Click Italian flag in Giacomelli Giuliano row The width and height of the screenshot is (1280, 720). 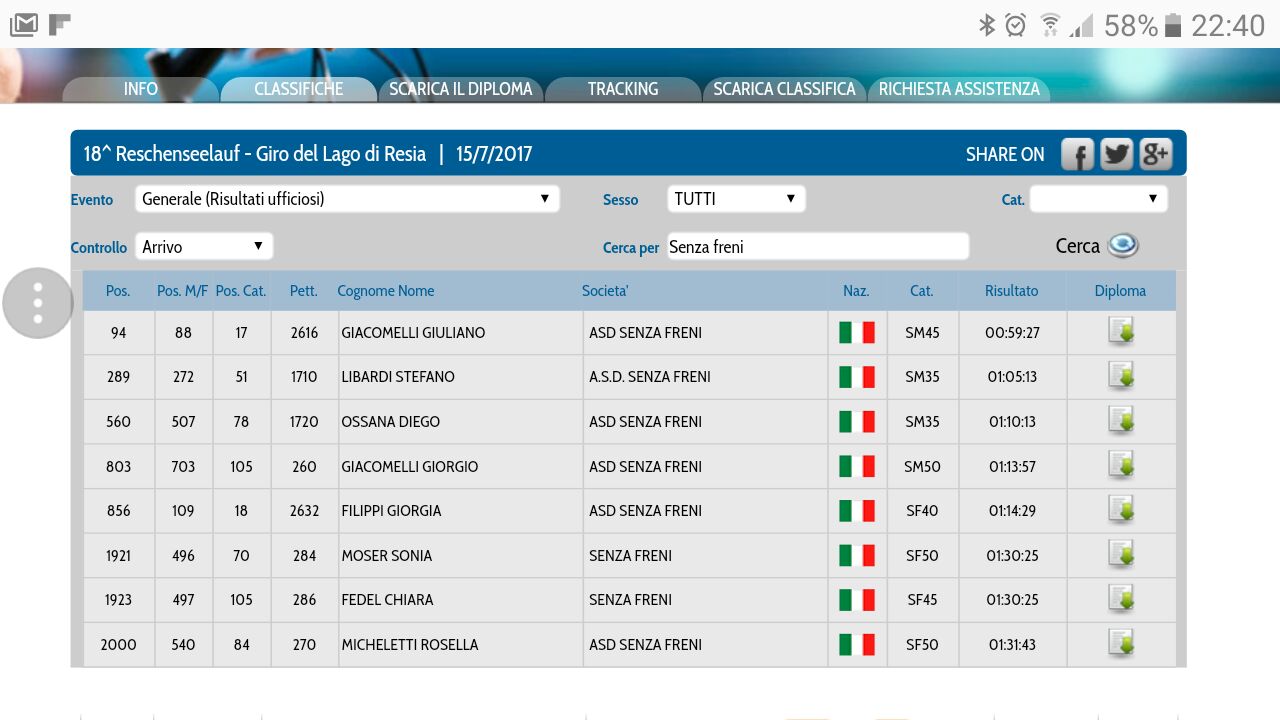[x=857, y=332]
